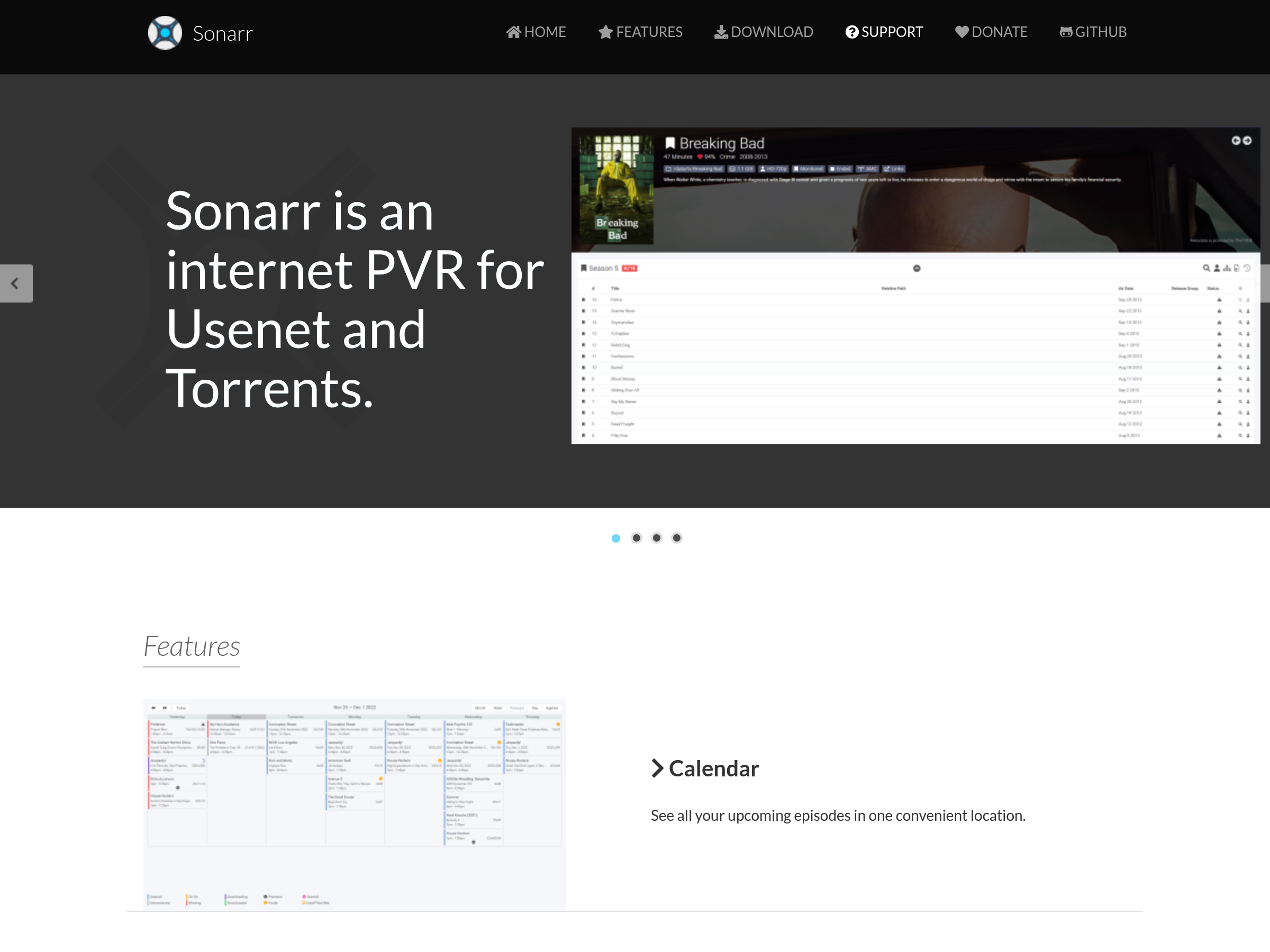
Task: Click the star icon beside FEATURES
Action: pos(605,32)
